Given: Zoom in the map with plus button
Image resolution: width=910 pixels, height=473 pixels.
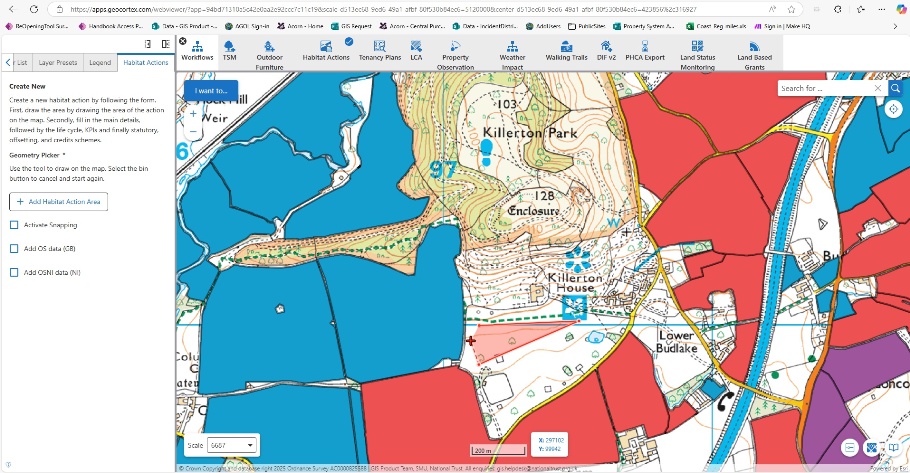Looking at the screenshot, I should [x=192, y=114].
